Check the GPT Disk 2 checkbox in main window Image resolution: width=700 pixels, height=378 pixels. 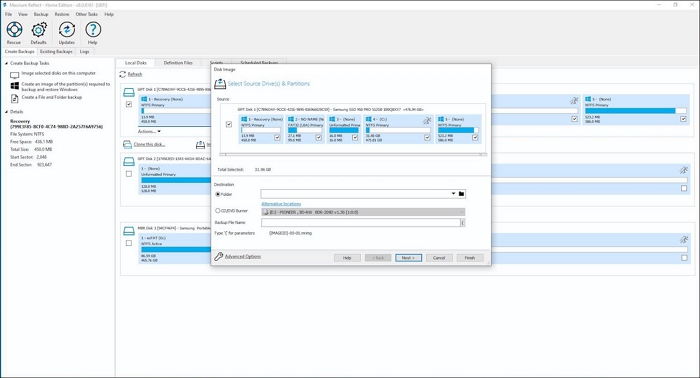point(129,174)
